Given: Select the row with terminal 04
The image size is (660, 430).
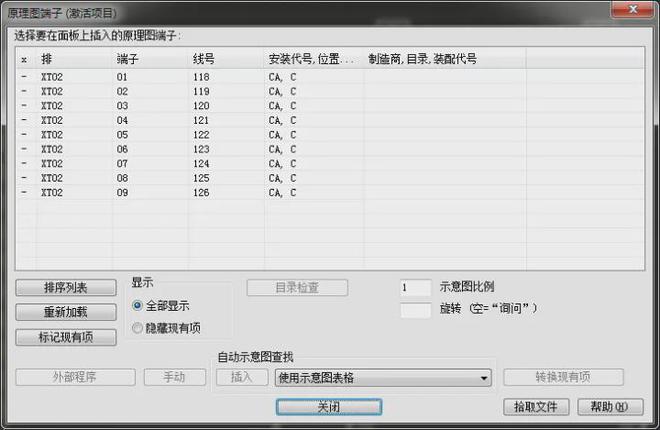Looking at the screenshot, I should click(330, 120).
